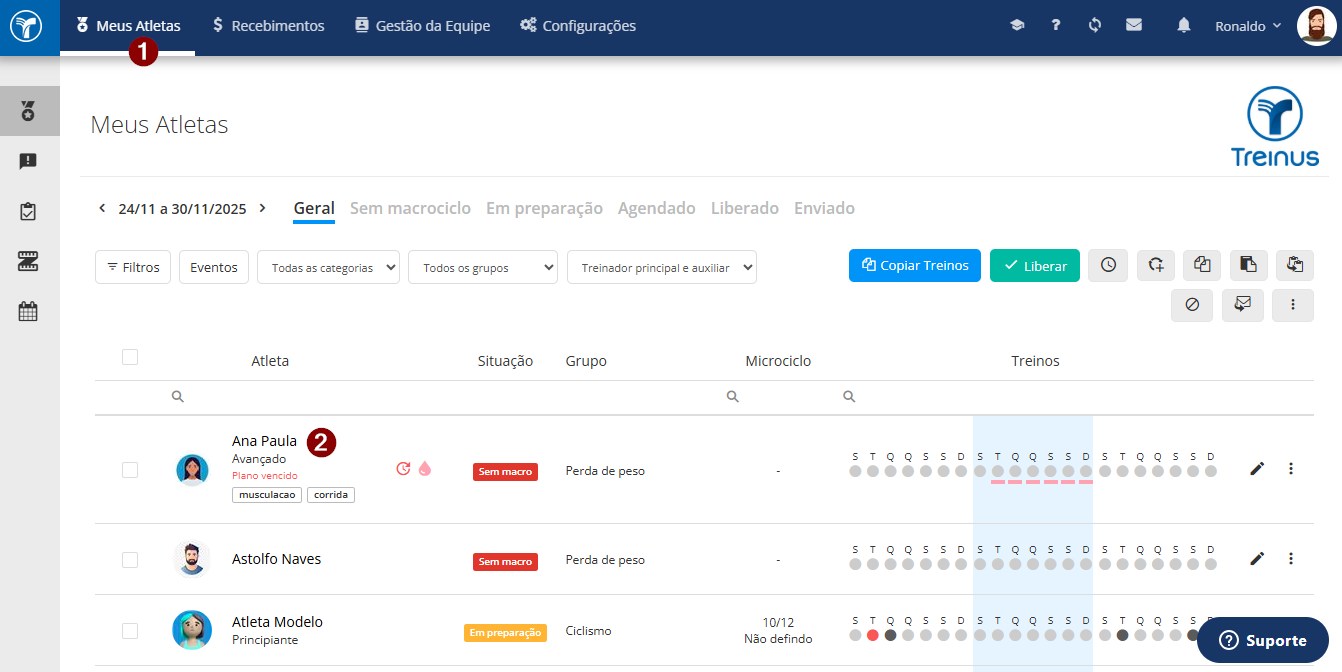Expand the Ronaldo user menu
This screenshot has width=1342, height=672.
point(1248,26)
